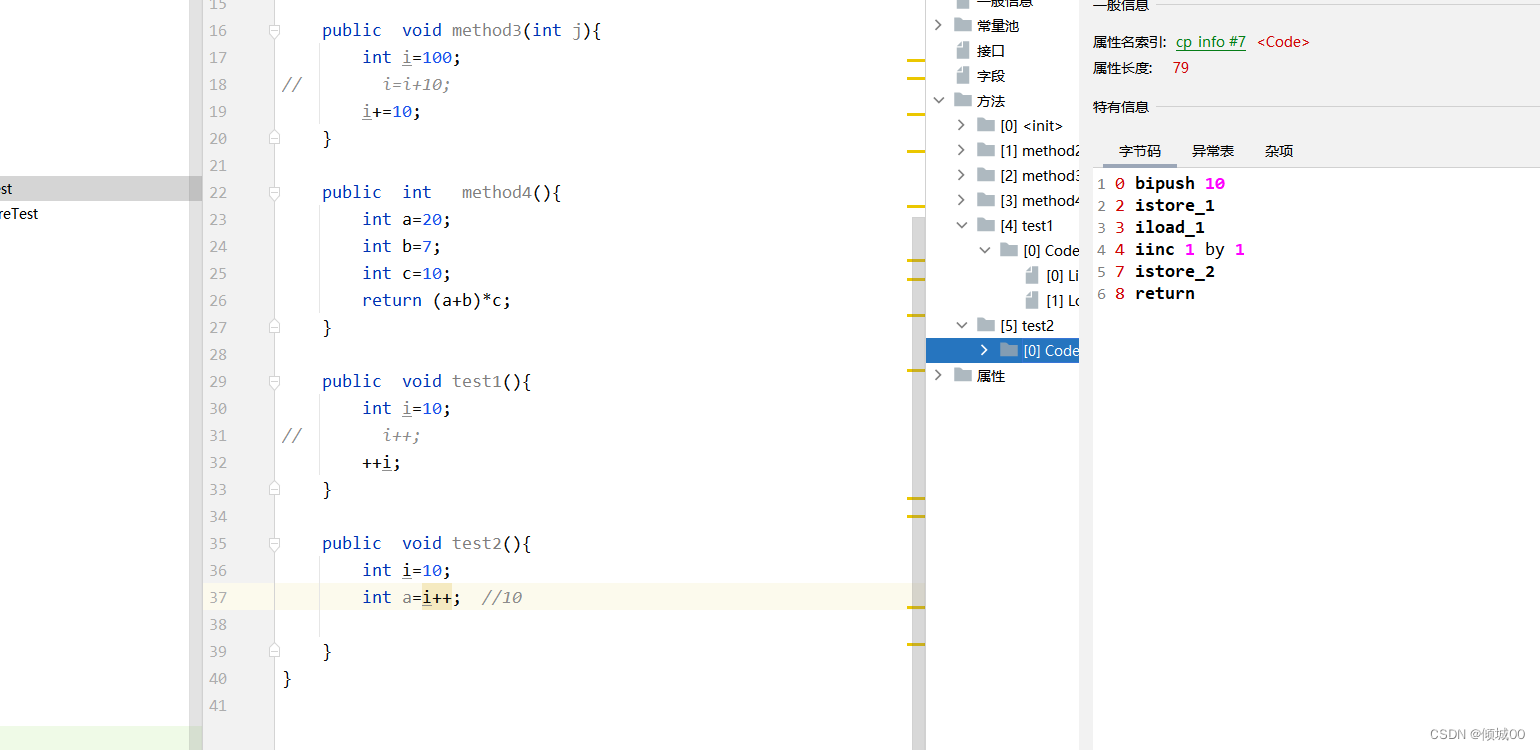Collapse the [5] test2 node chevron
Screen dimensions: 1540x750
coord(961,325)
